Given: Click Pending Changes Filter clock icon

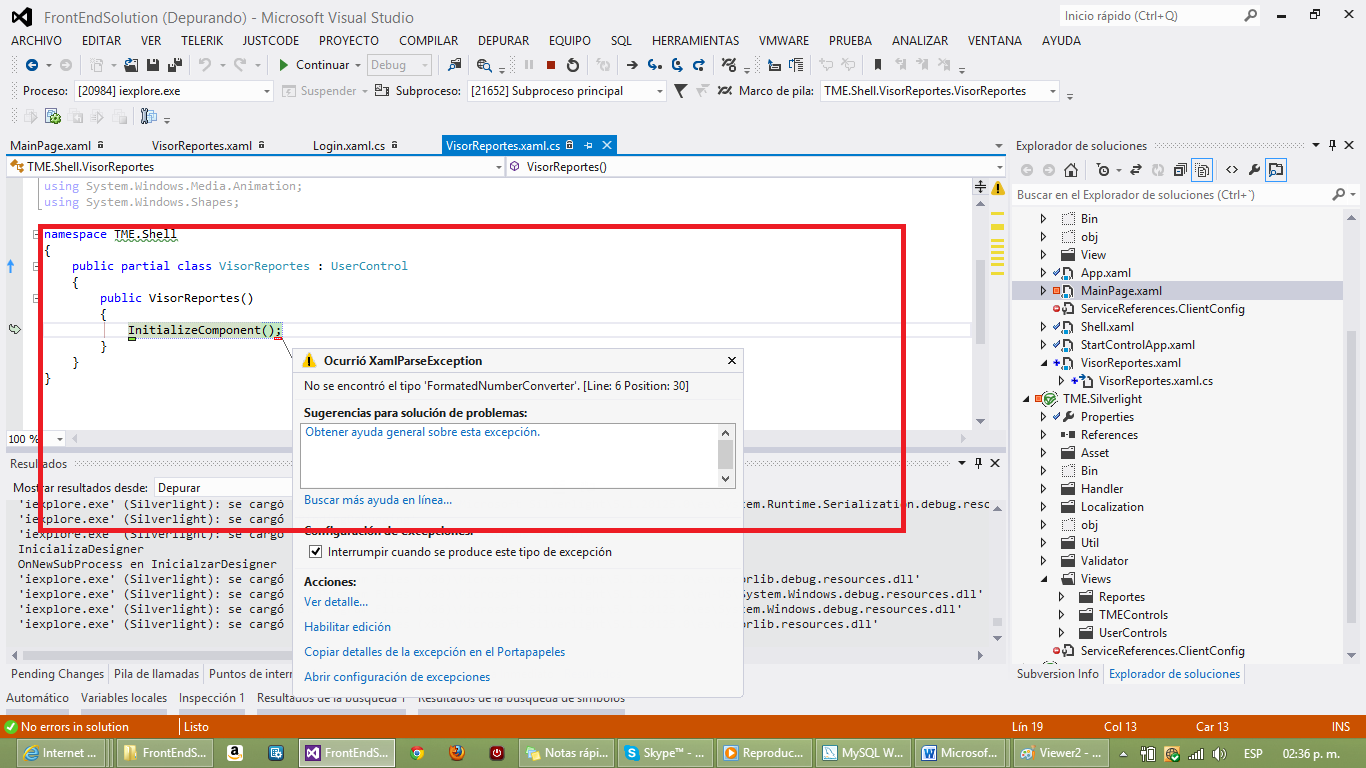Looking at the screenshot, I should click(1102, 170).
